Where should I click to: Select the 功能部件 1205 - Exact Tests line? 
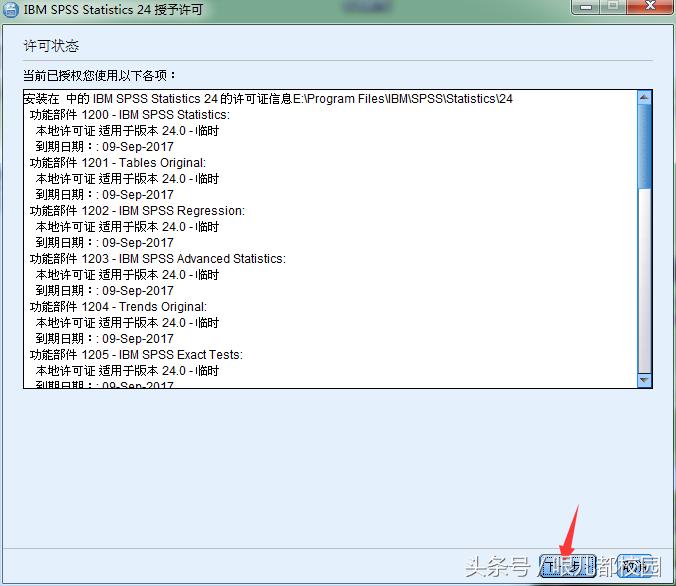pyautogui.click(x=136, y=354)
